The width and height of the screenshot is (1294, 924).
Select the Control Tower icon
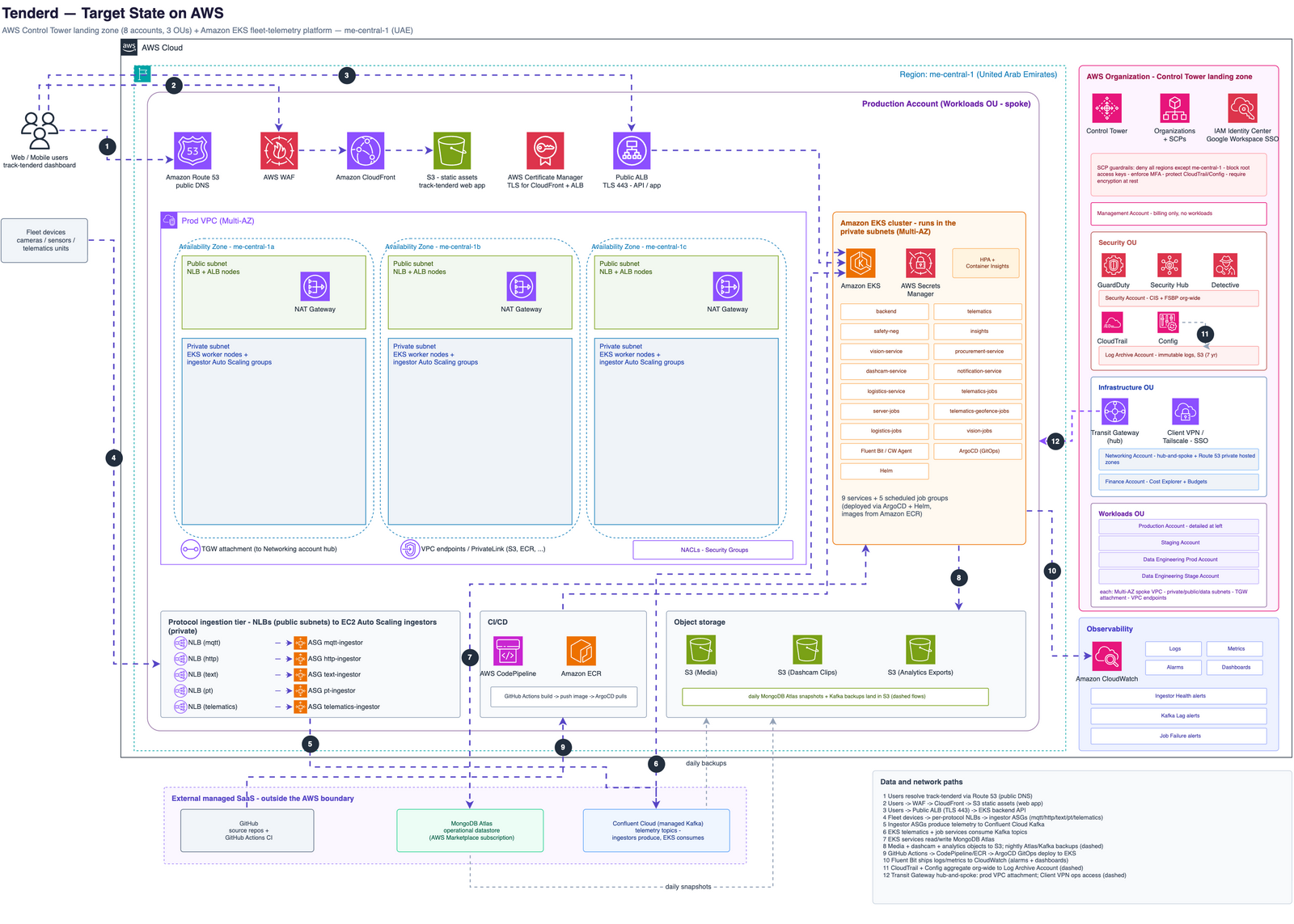click(x=1107, y=108)
